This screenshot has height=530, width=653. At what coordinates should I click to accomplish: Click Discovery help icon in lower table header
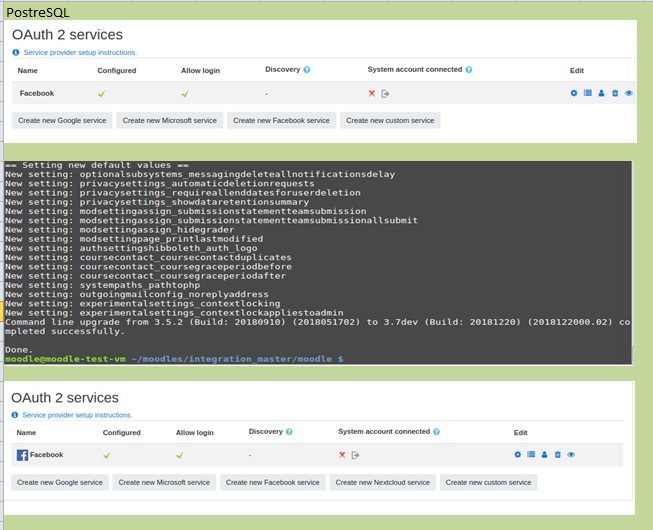[289, 432]
